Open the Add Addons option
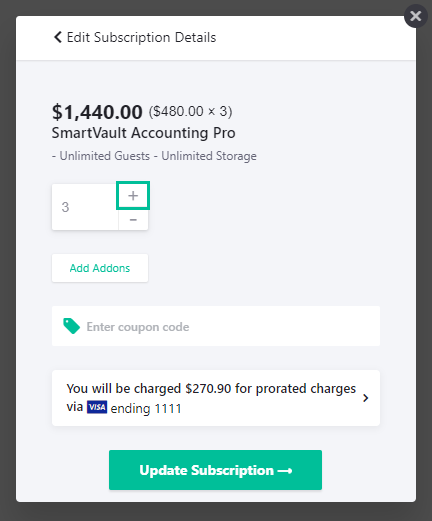This screenshot has height=521, width=432. point(100,268)
